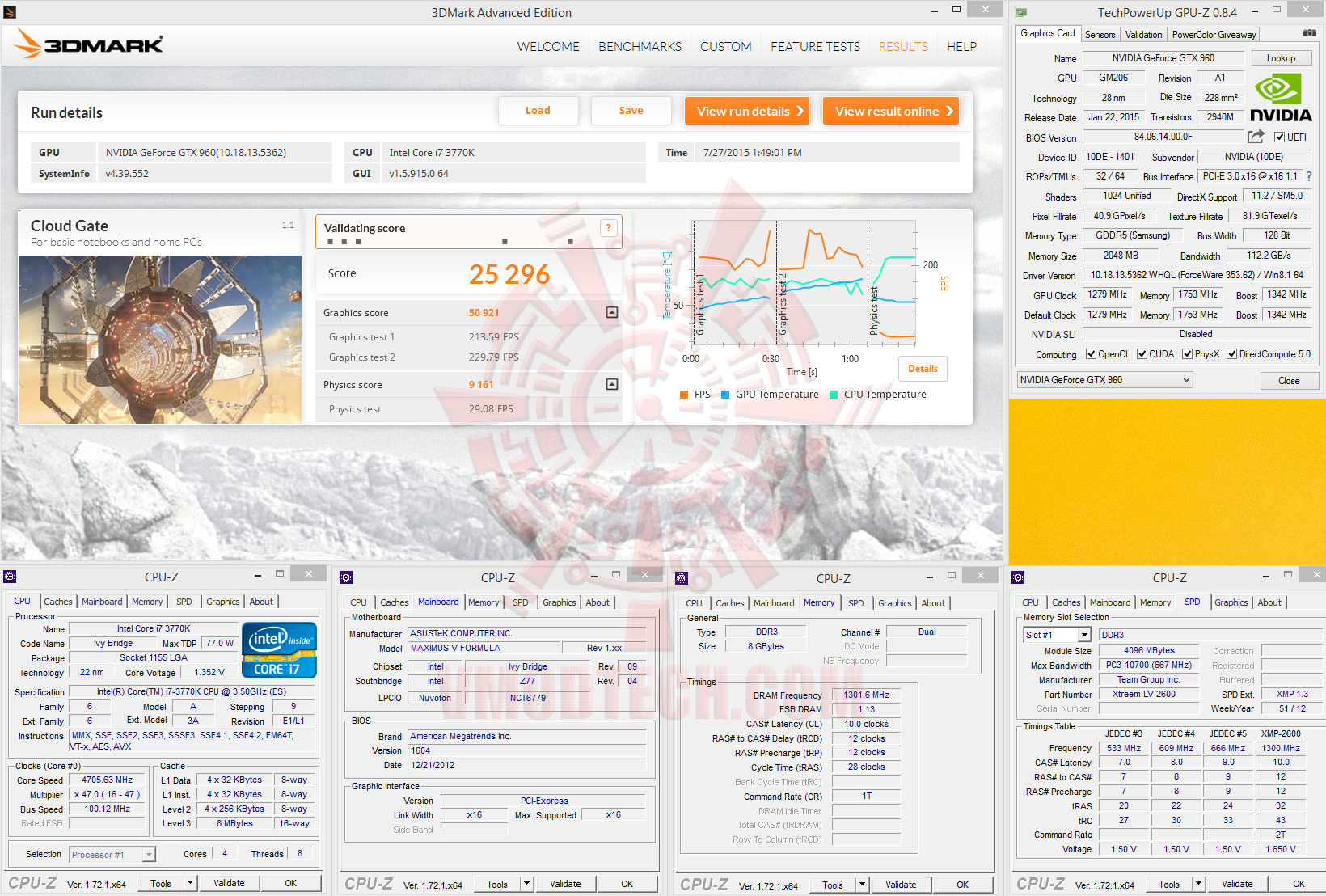Collapse the Graphics score section icon

612,312
